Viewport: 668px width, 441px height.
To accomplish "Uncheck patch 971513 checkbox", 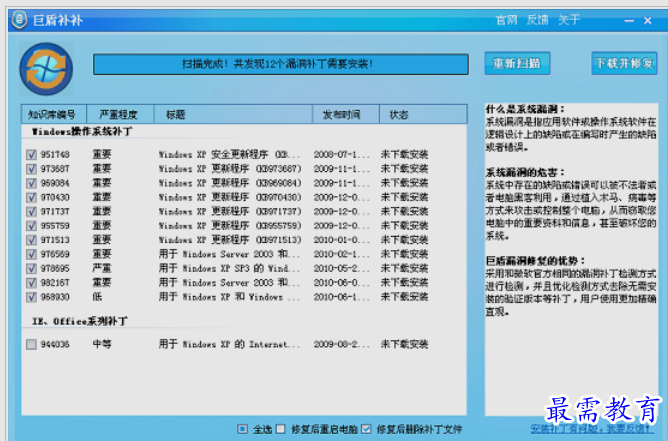I will click(31, 240).
